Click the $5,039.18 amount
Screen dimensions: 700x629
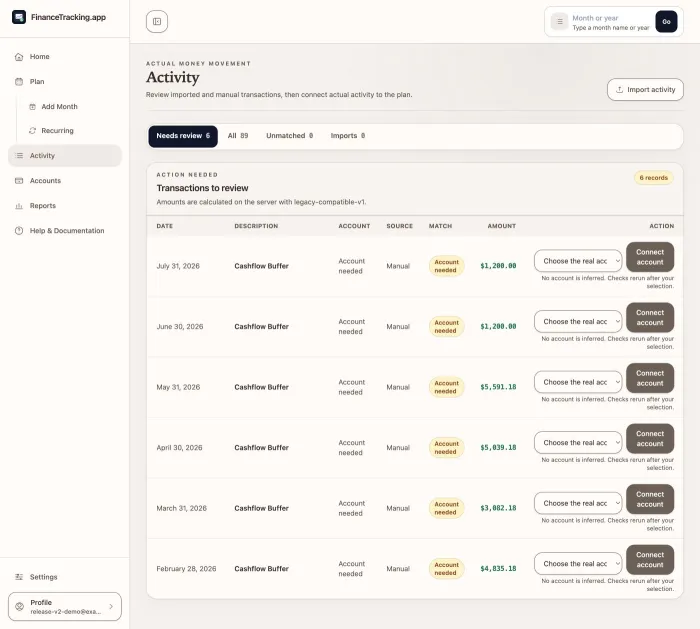[x=498, y=447]
